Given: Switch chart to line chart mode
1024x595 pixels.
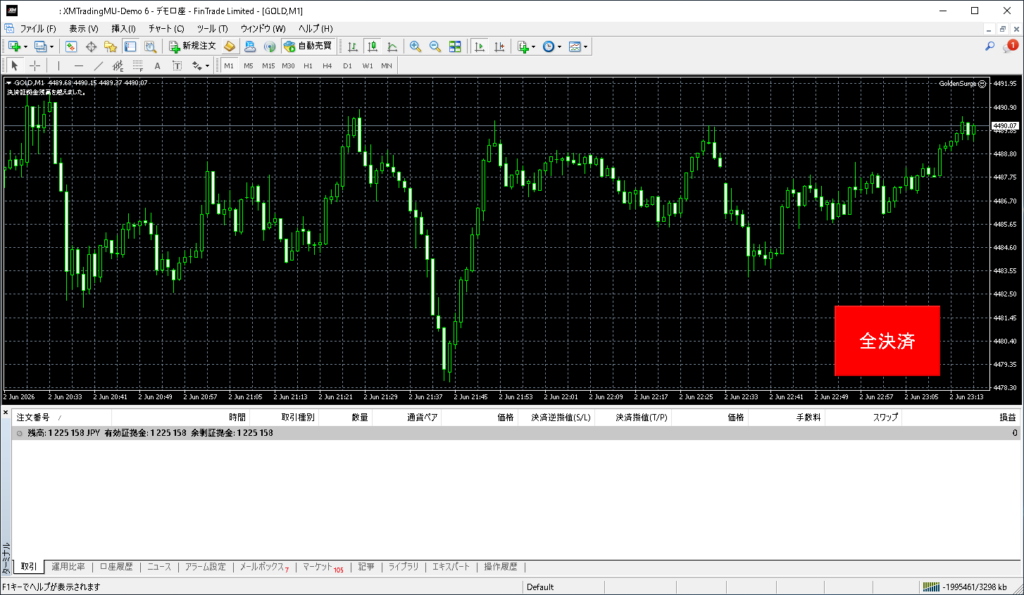Looking at the screenshot, I should tap(392, 46).
